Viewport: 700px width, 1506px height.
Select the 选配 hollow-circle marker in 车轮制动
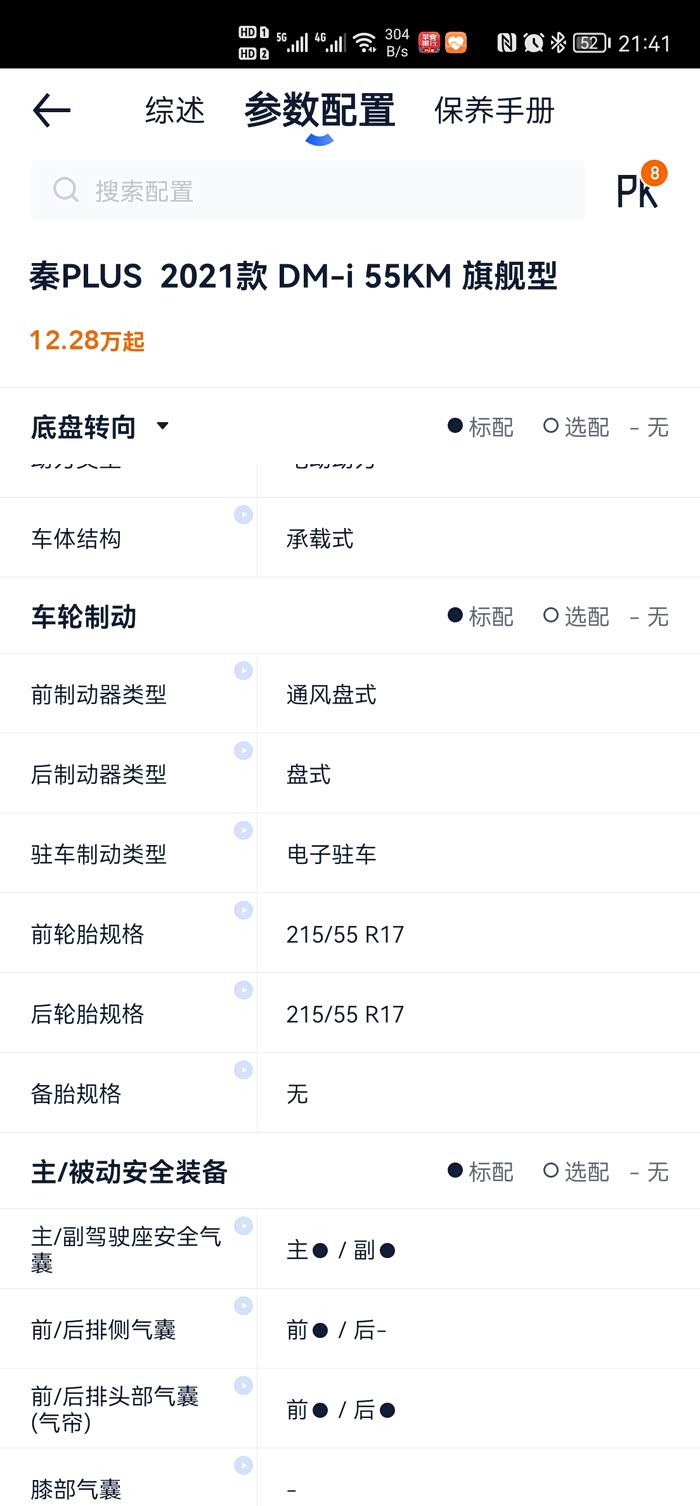[551, 617]
